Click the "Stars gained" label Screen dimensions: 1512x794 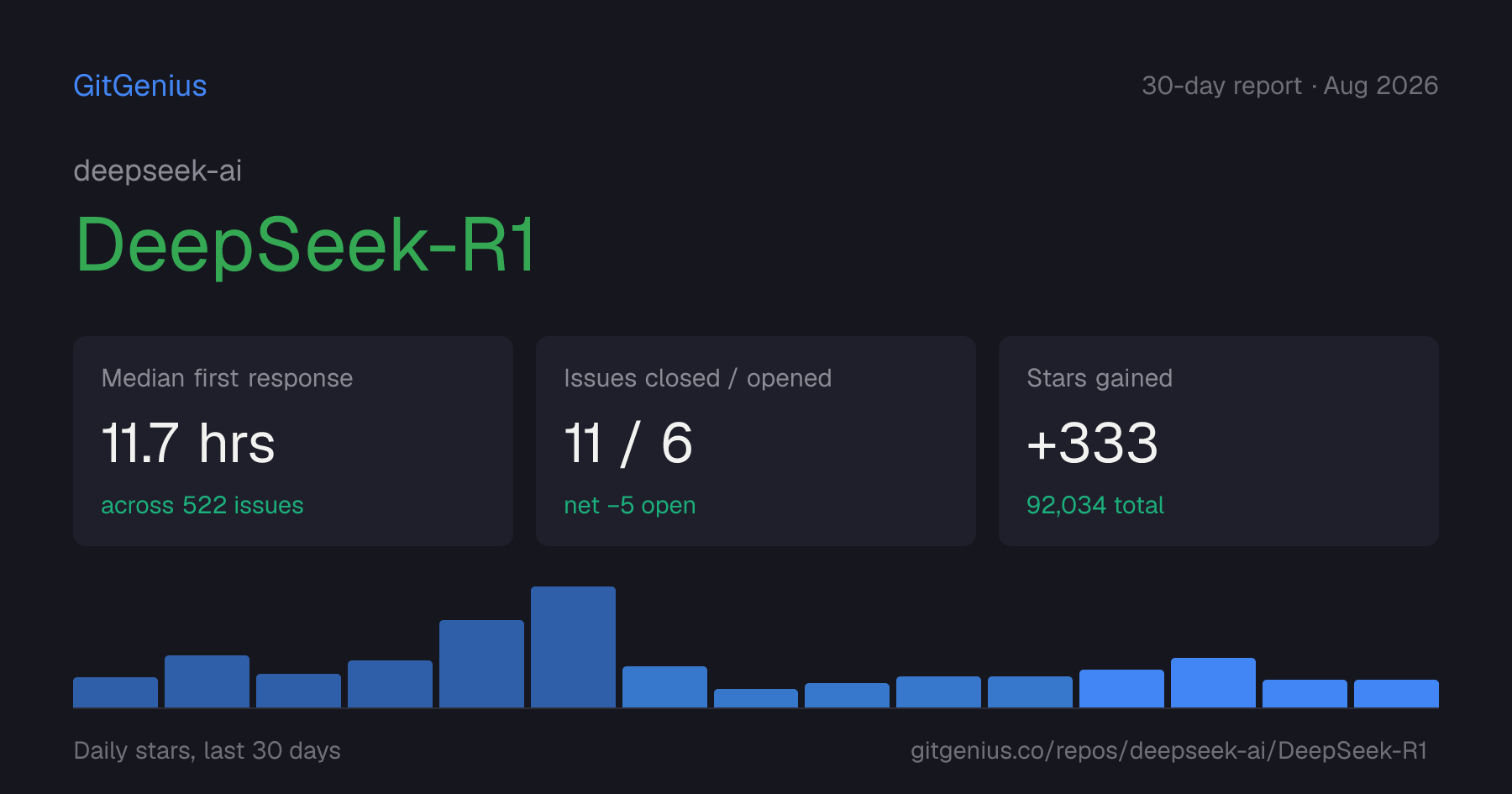tap(1100, 378)
